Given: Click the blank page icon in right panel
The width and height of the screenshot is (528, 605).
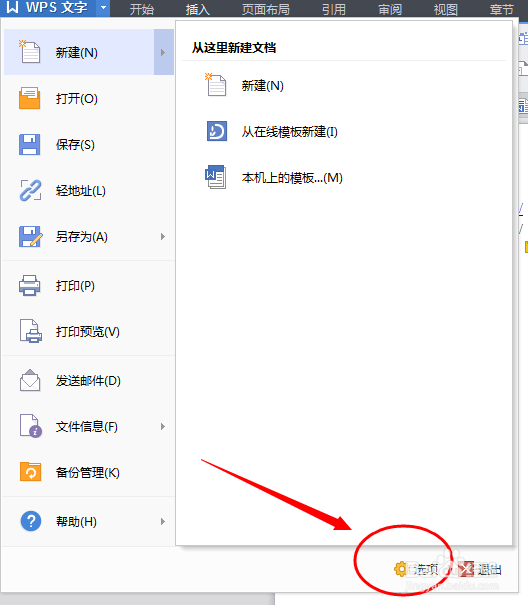Looking at the screenshot, I should (x=216, y=84).
